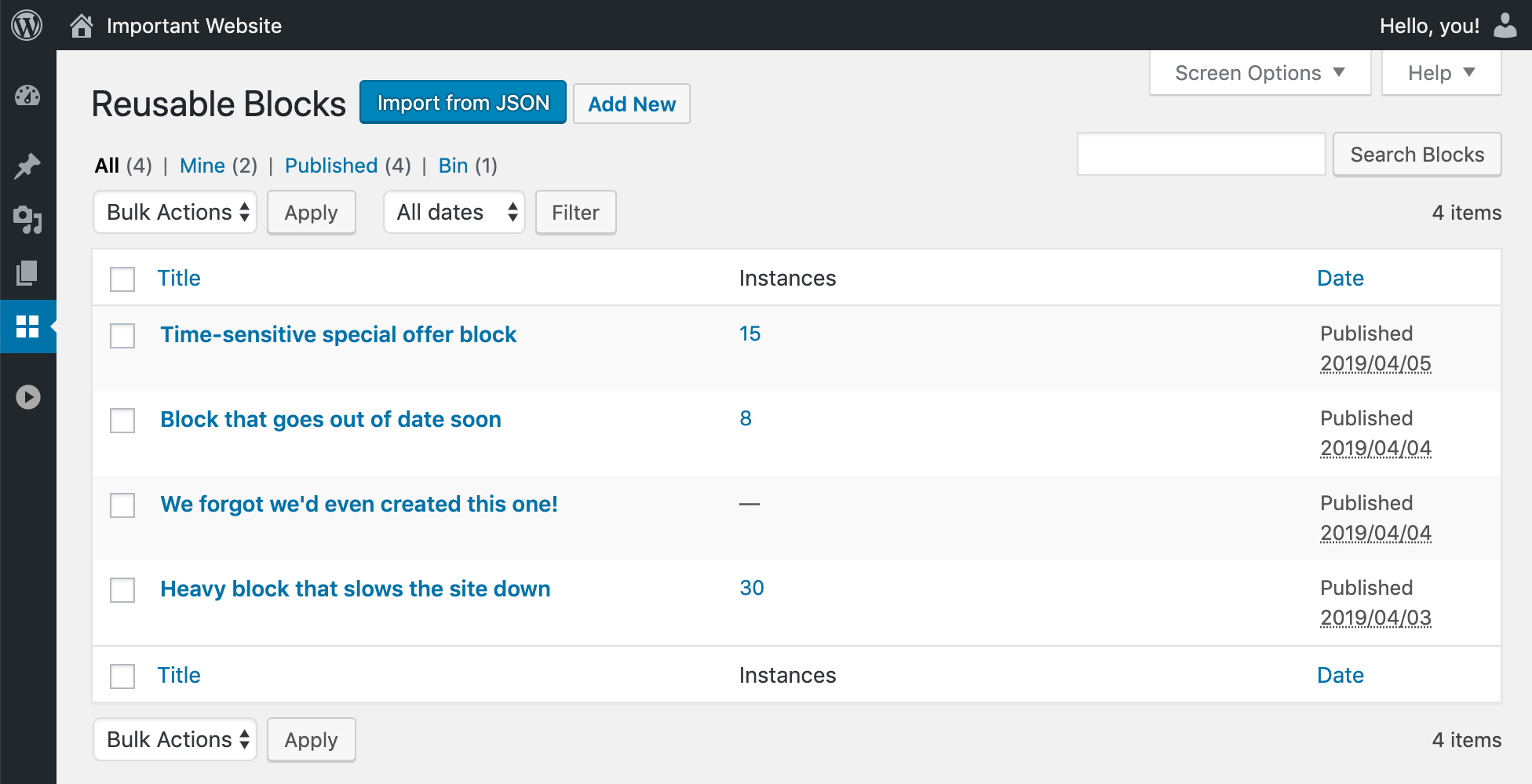Click the WordPress logo icon
The width and height of the screenshot is (1532, 784).
(x=27, y=26)
